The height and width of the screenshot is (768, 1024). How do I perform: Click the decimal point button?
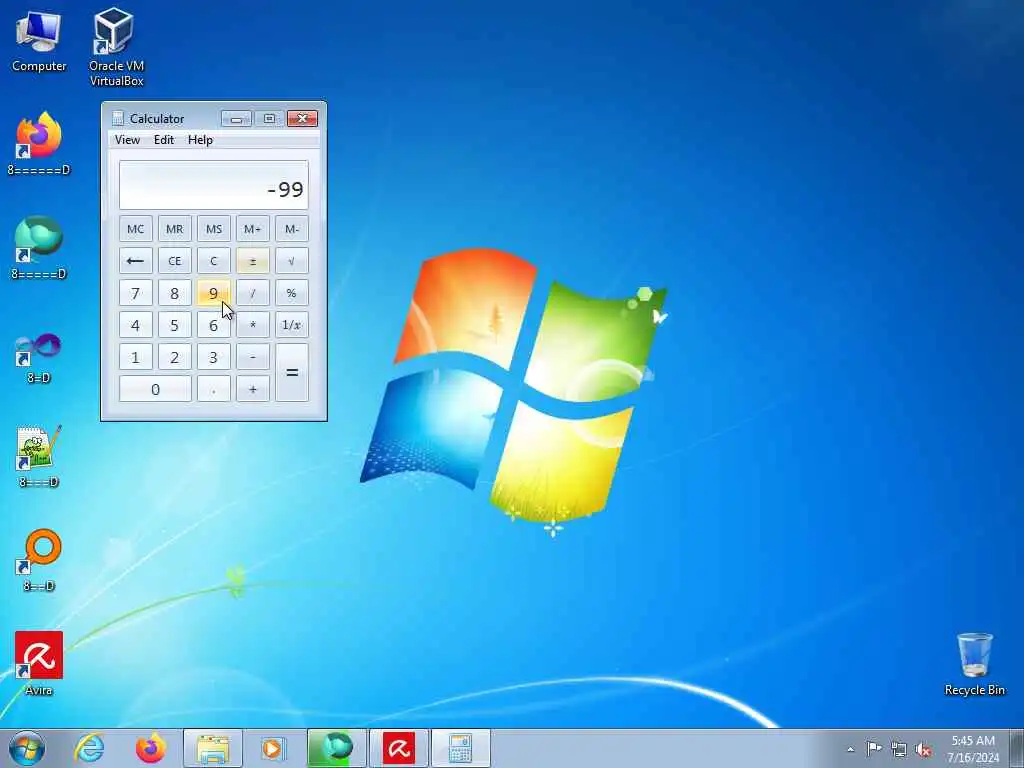[x=214, y=389]
